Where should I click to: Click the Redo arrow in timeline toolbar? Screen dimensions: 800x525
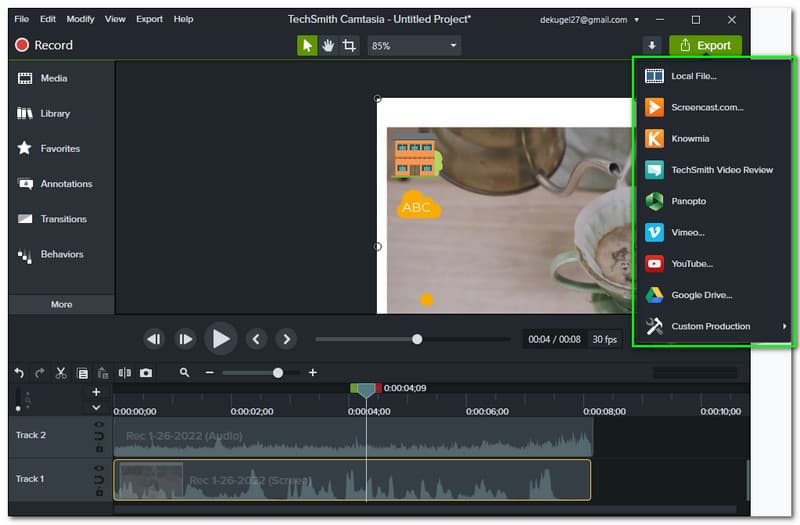(40, 373)
